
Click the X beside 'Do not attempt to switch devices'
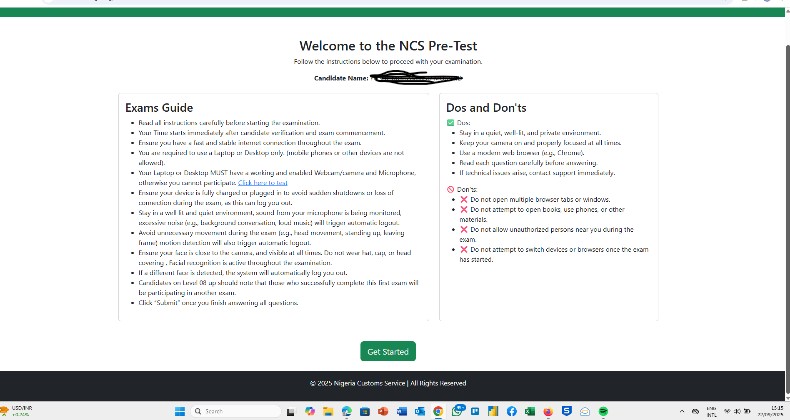coord(464,250)
